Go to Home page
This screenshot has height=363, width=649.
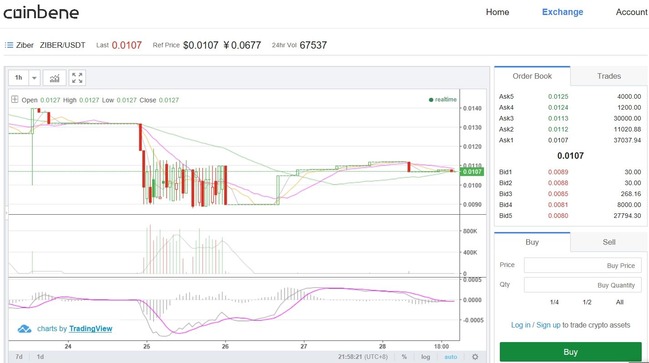pyautogui.click(x=498, y=12)
